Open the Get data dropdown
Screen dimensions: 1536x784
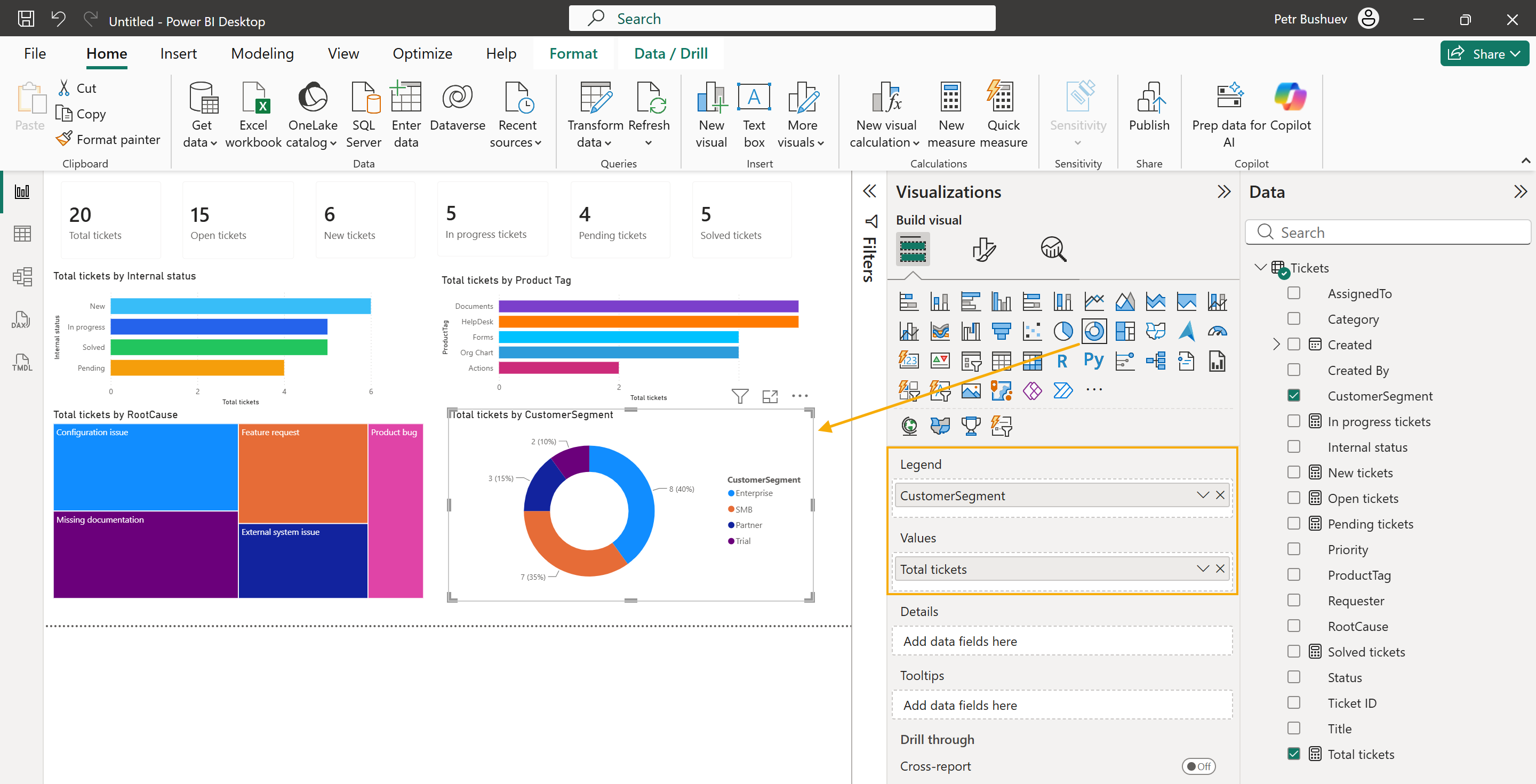point(201,115)
